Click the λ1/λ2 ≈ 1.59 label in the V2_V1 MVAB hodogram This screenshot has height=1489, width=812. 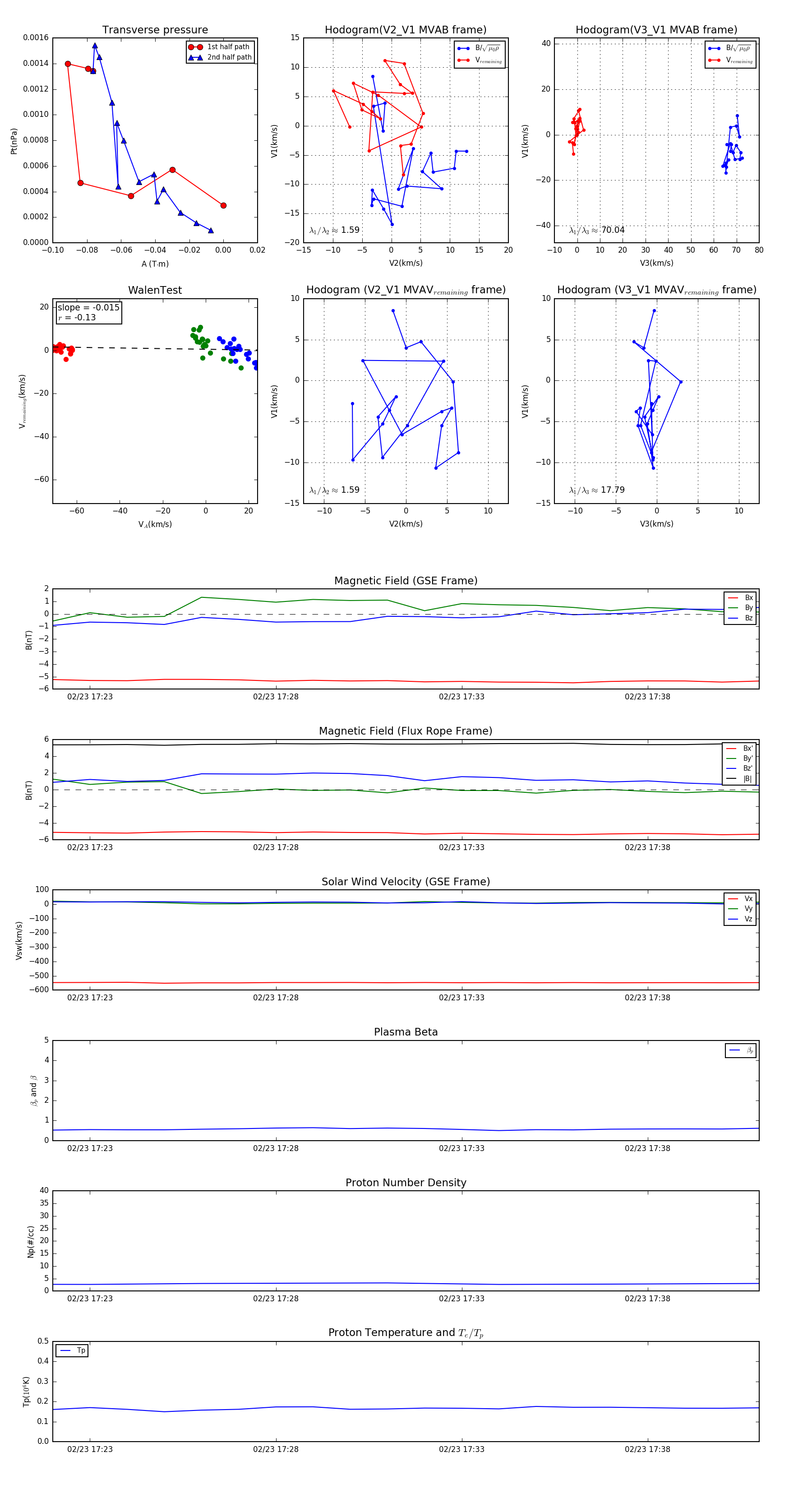335,230
